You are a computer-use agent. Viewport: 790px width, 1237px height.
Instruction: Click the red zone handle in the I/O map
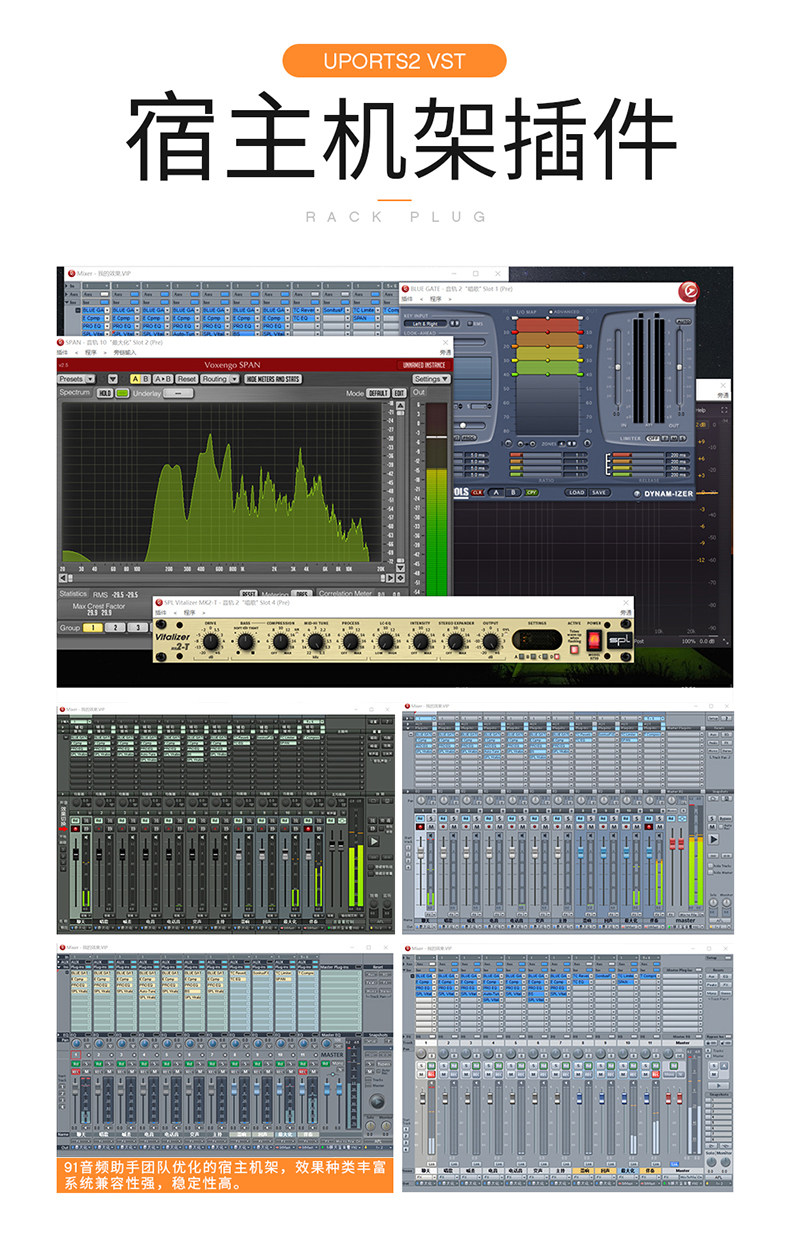pos(547,332)
